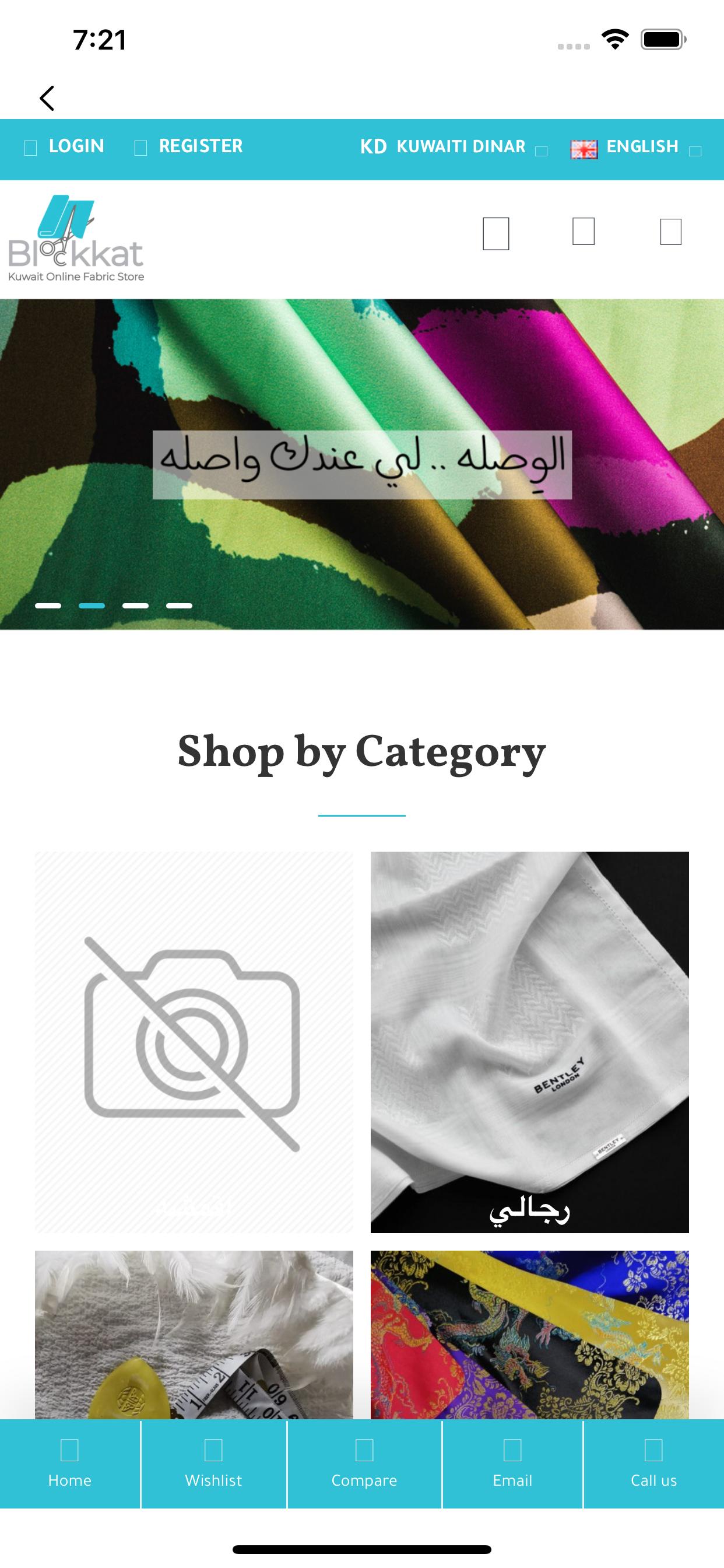This screenshot has height=1568, width=724.
Task: Click the middle header icon beside the logo
Action: pos(584,232)
